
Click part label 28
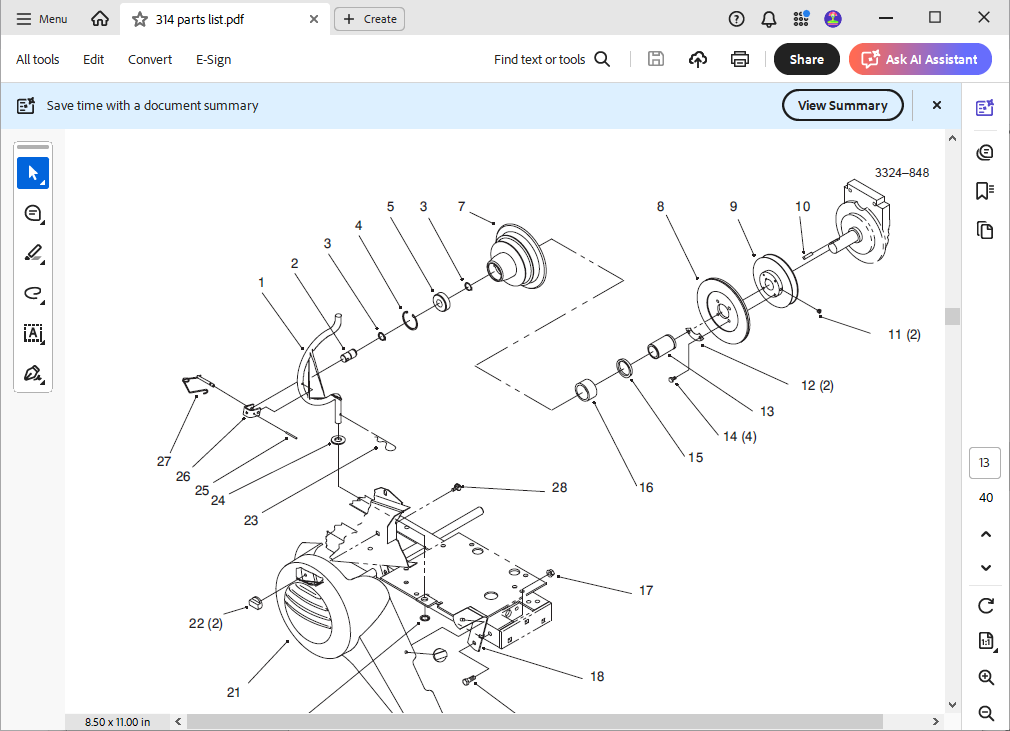click(559, 488)
